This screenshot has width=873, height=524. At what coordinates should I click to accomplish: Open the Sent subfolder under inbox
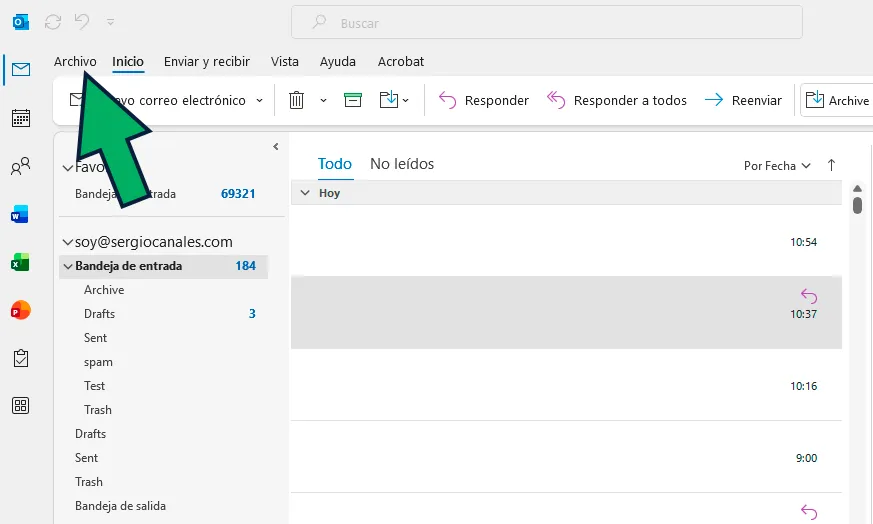[x=95, y=338]
